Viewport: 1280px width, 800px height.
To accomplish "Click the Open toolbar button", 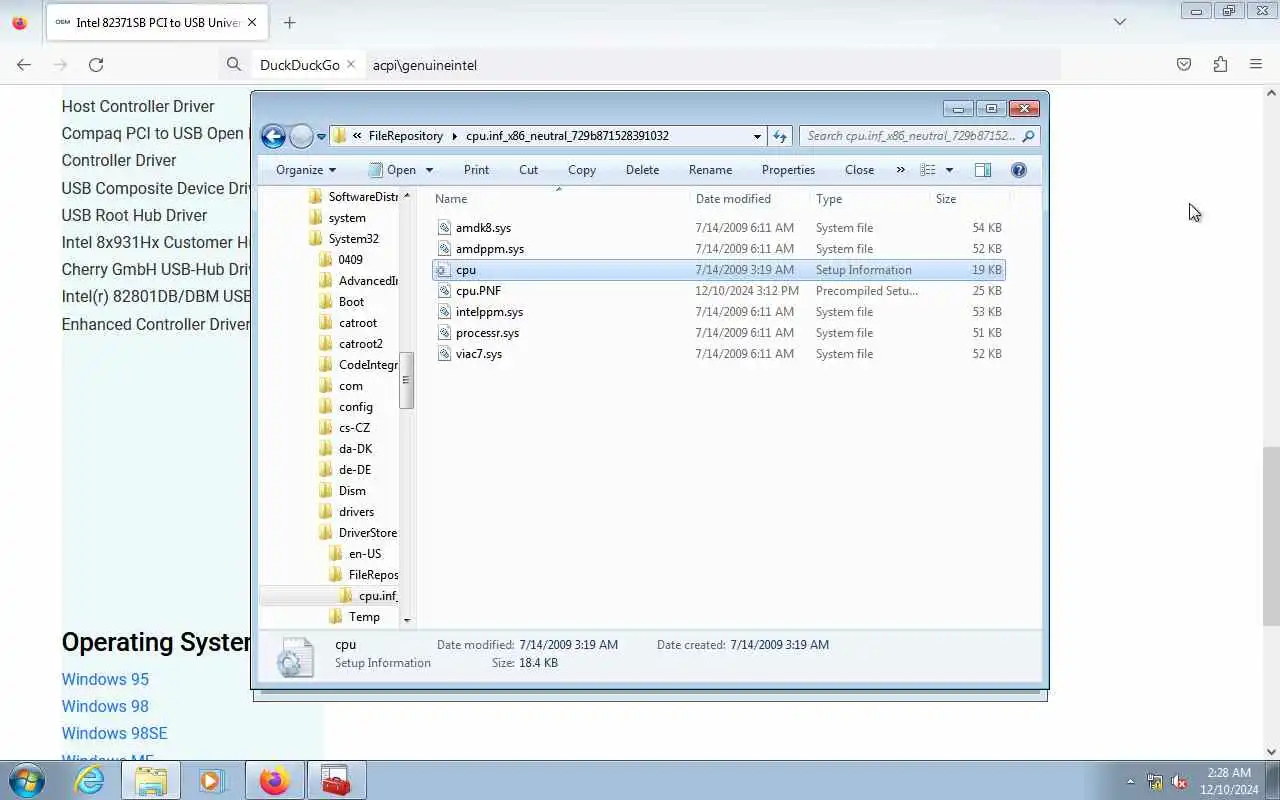I will 393,170.
